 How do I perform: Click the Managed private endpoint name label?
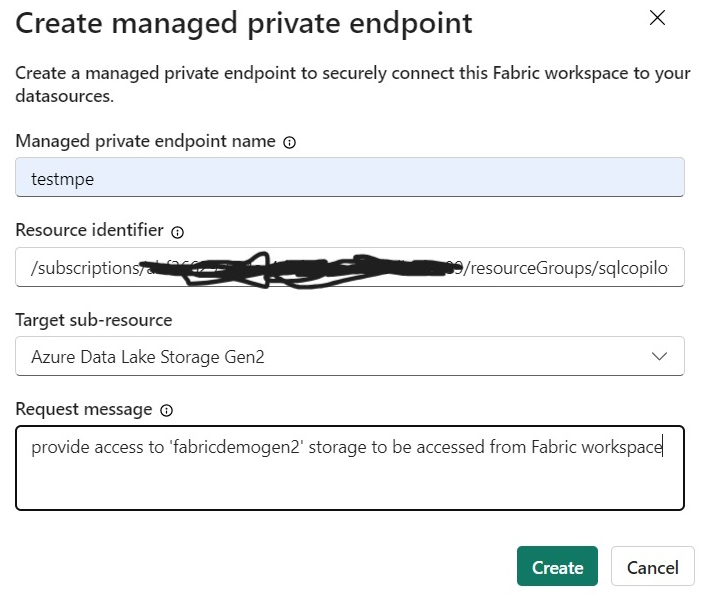click(145, 142)
